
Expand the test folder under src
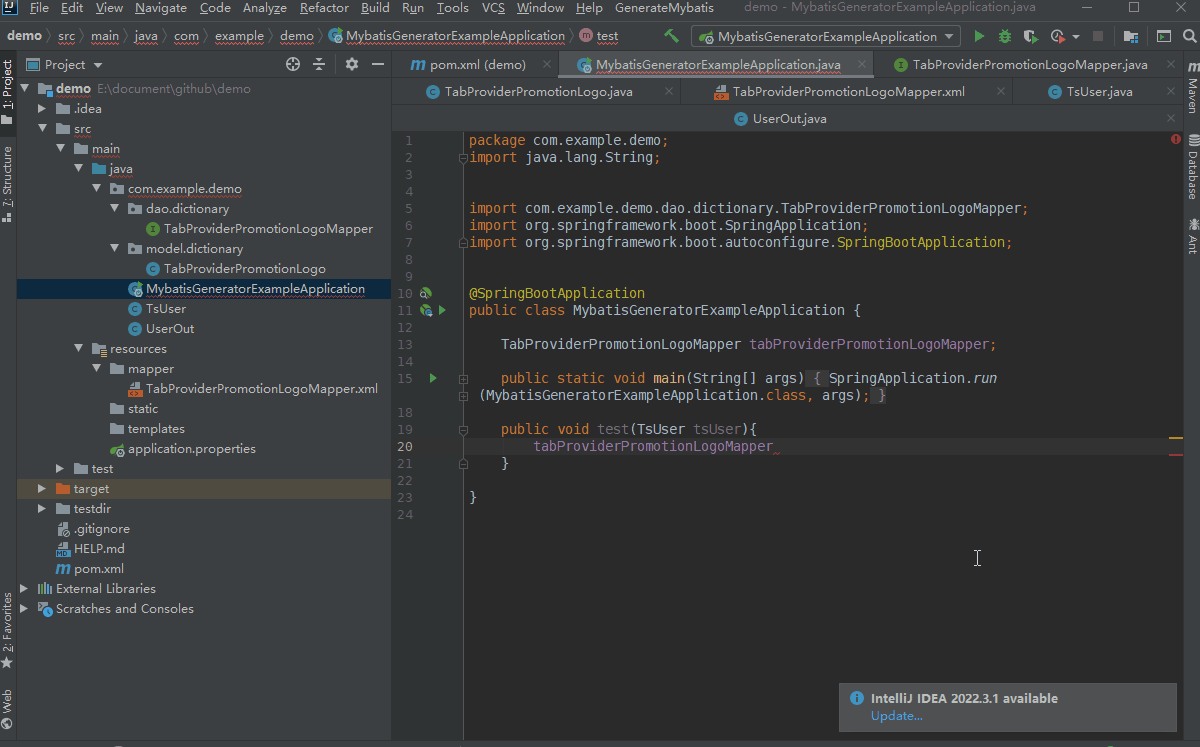61,469
